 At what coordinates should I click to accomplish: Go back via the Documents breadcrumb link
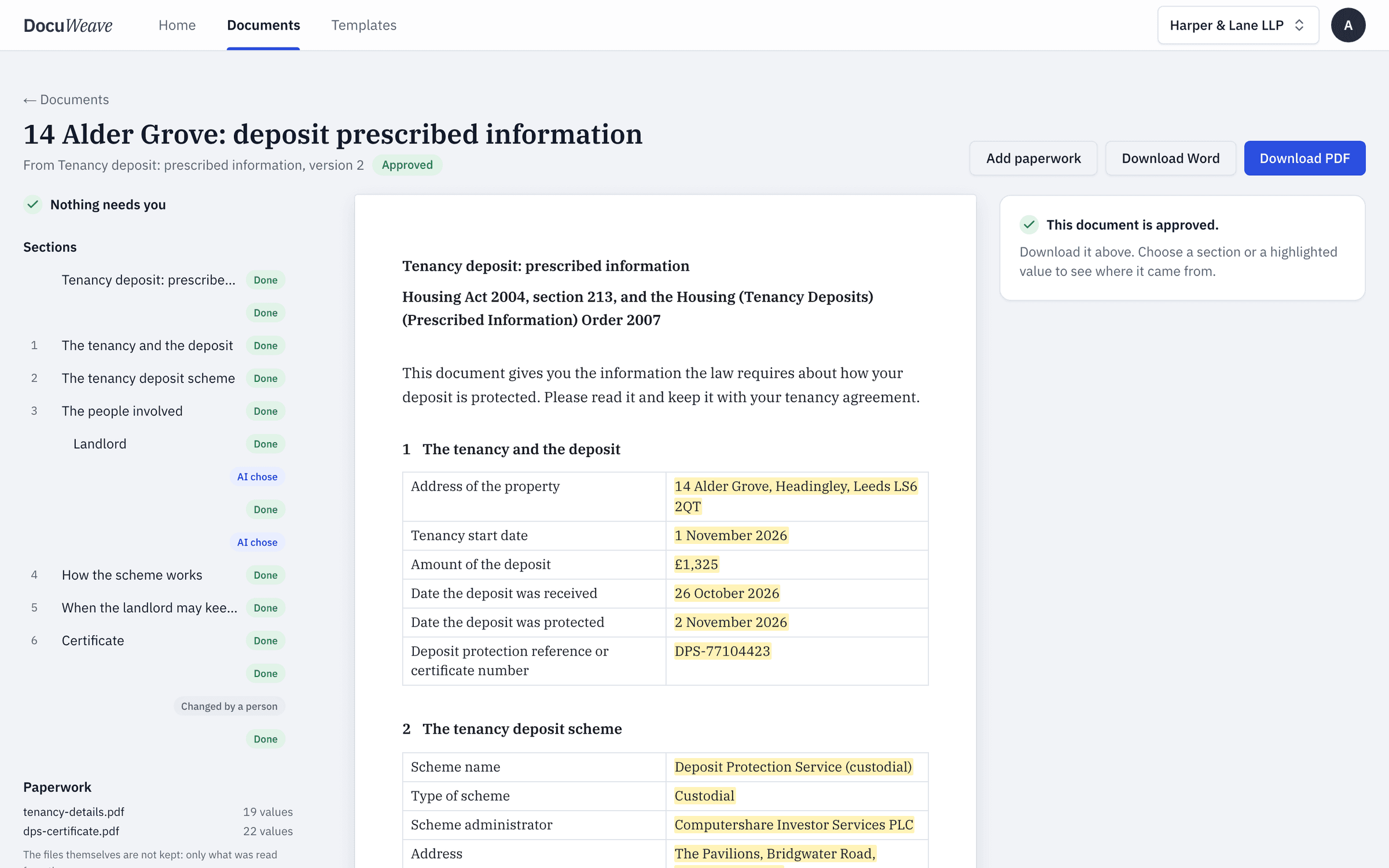(x=66, y=100)
